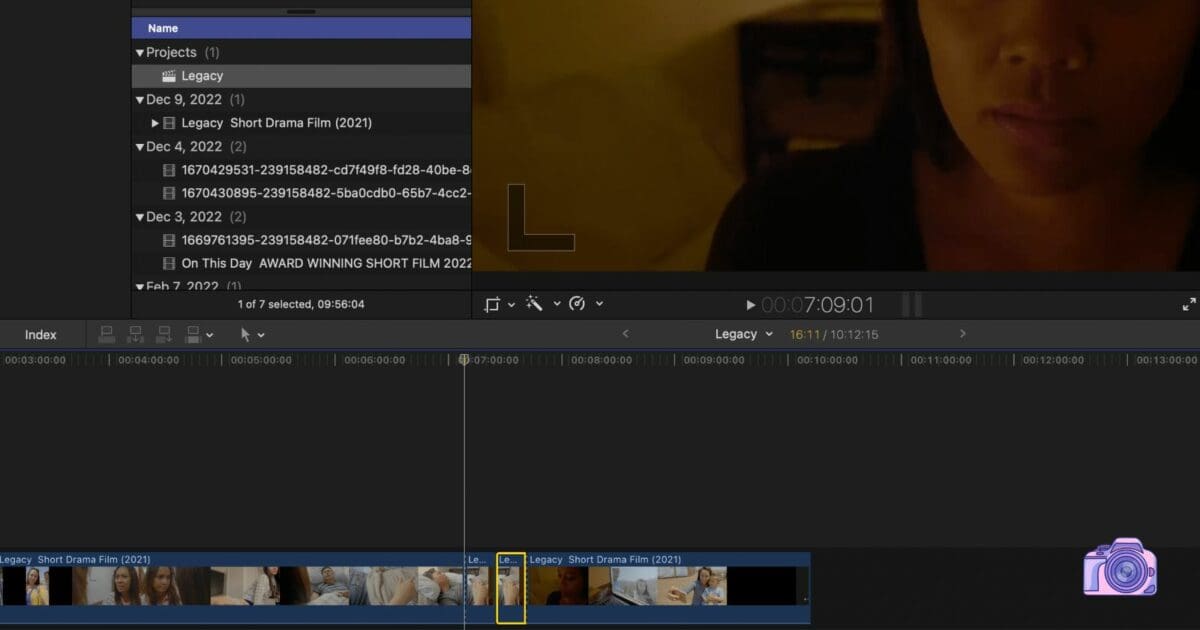
Task: Select the Crop tool below the viewer
Action: tap(493, 304)
